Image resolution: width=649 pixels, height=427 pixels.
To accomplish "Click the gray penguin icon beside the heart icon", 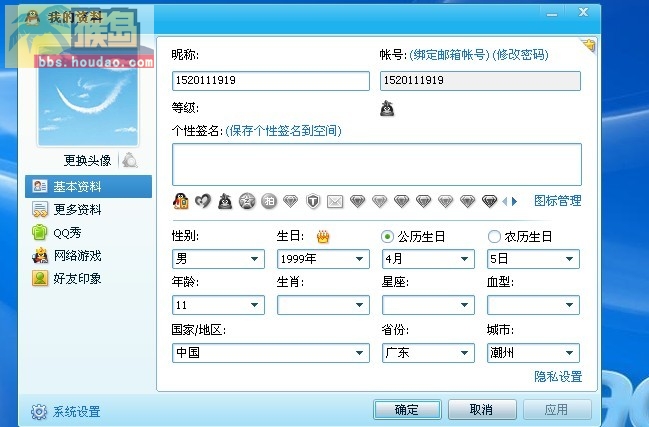I will [225, 202].
